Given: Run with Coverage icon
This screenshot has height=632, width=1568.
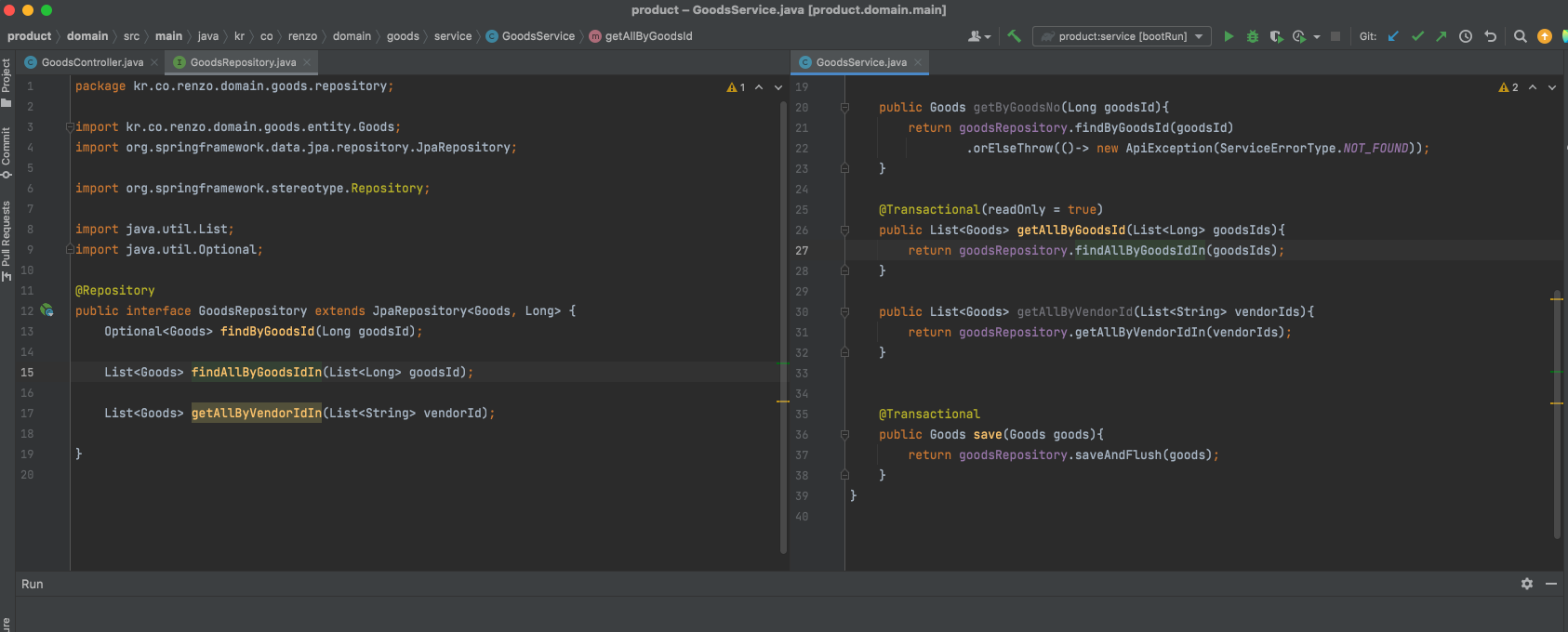Looking at the screenshot, I should tap(1276, 36).
